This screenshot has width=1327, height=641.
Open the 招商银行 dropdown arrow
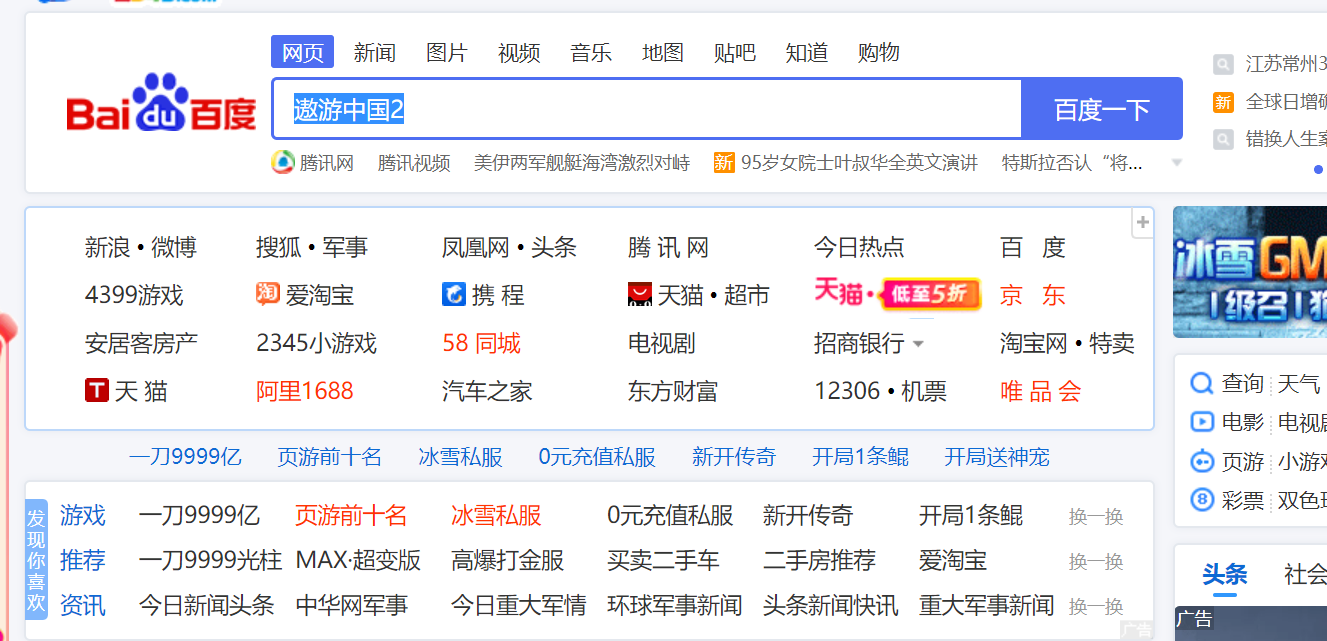pos(918,344)
